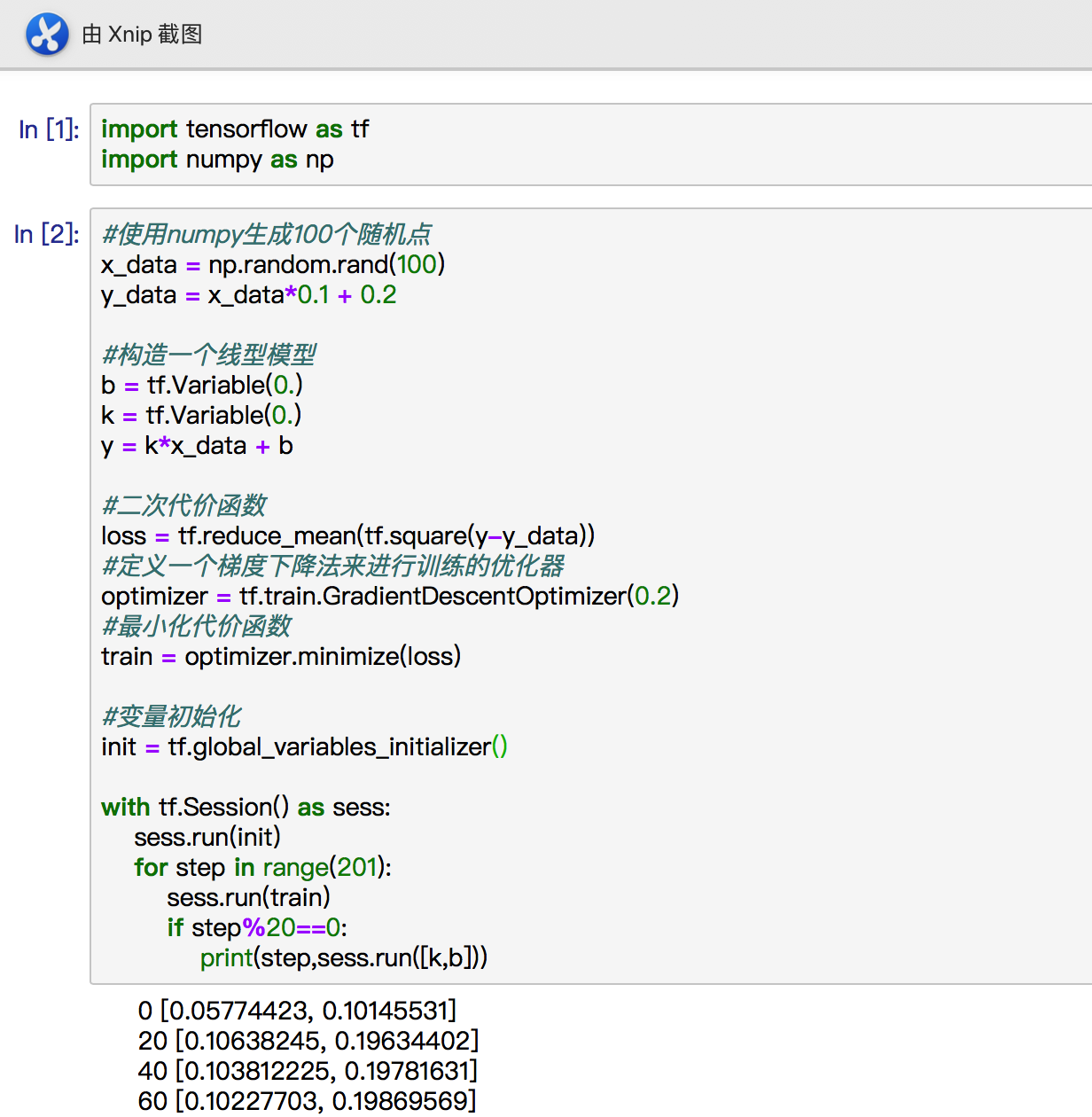
Task: Click the comment about 100 random points
Action: 266,234
